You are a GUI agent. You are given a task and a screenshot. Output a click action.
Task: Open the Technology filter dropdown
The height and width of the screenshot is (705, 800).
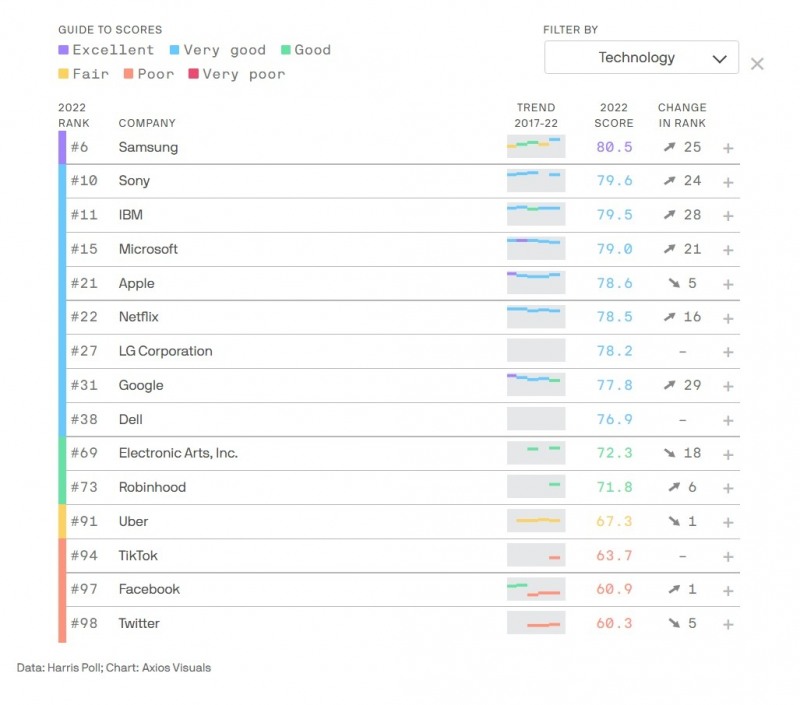tap(640, 57)
